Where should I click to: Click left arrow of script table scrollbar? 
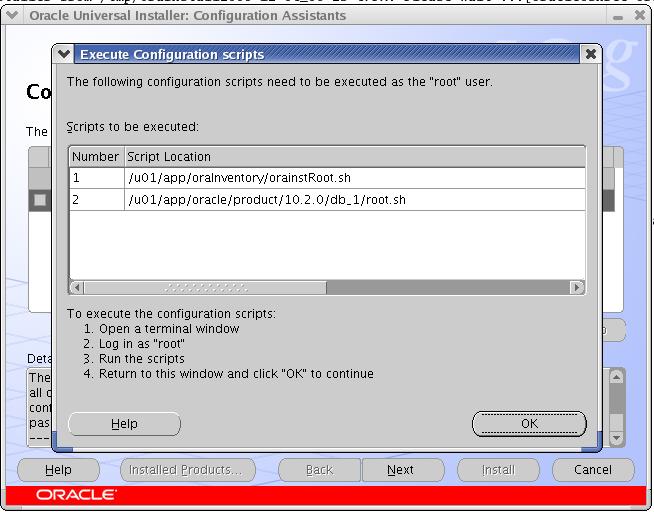[x=77, y=288]
